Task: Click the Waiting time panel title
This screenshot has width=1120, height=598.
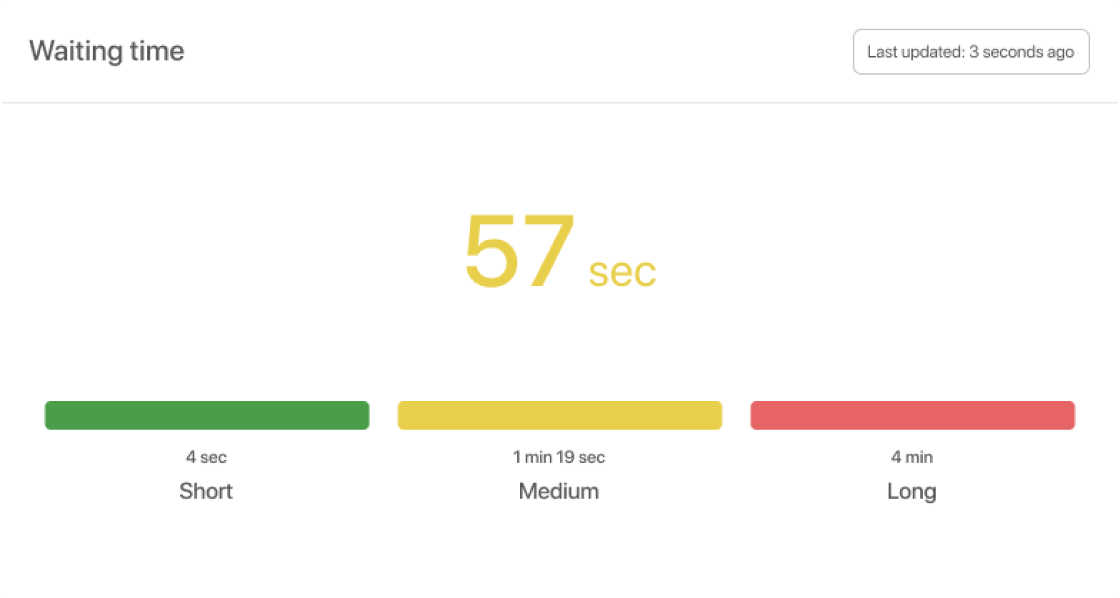Action: [x=106, y=51]
